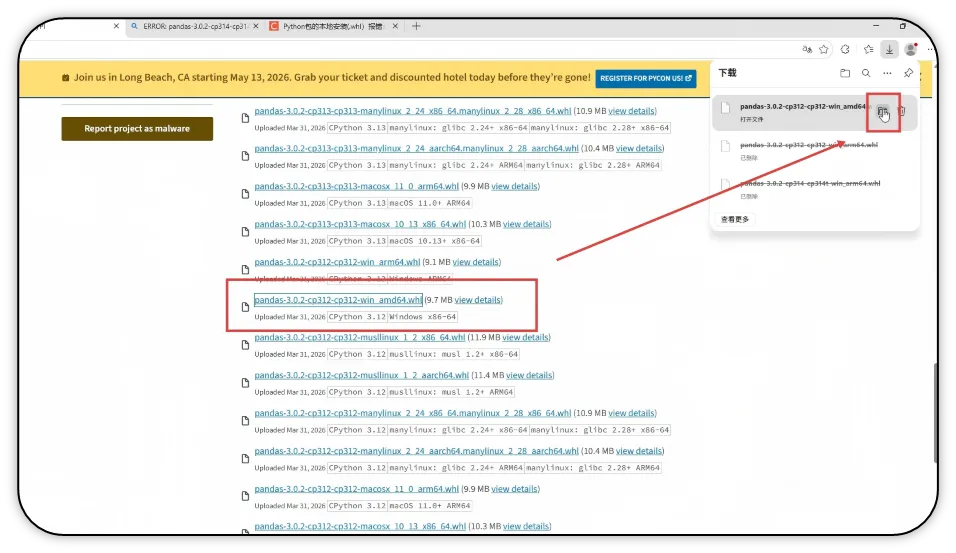Click the 查看更多 button in downloads
Screen dimensions: 956x553
(735, 219)
